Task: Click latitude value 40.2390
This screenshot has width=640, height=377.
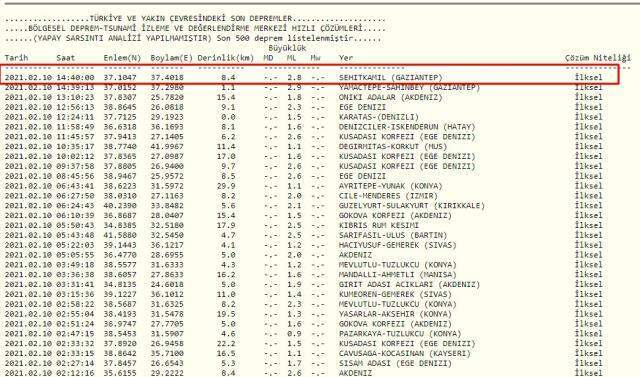Action: pyautogui.click(x=120, y=205)
